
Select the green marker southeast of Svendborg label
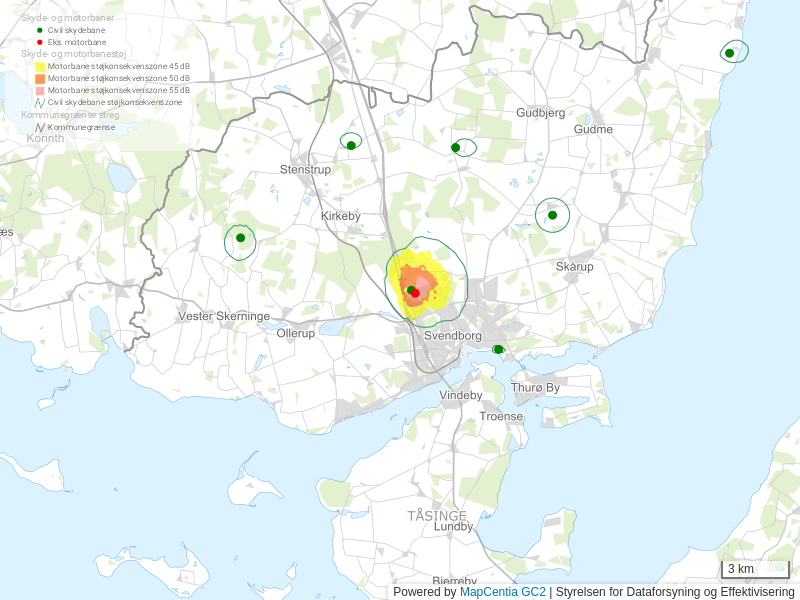point(497,349)
